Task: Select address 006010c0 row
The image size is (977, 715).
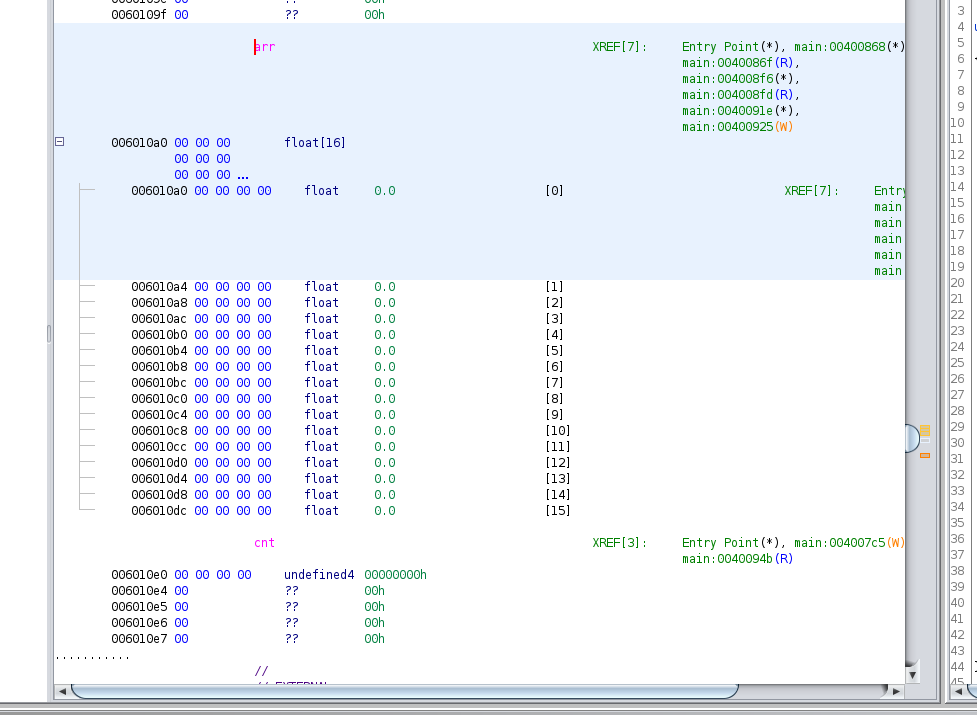Action: point(159,399)
